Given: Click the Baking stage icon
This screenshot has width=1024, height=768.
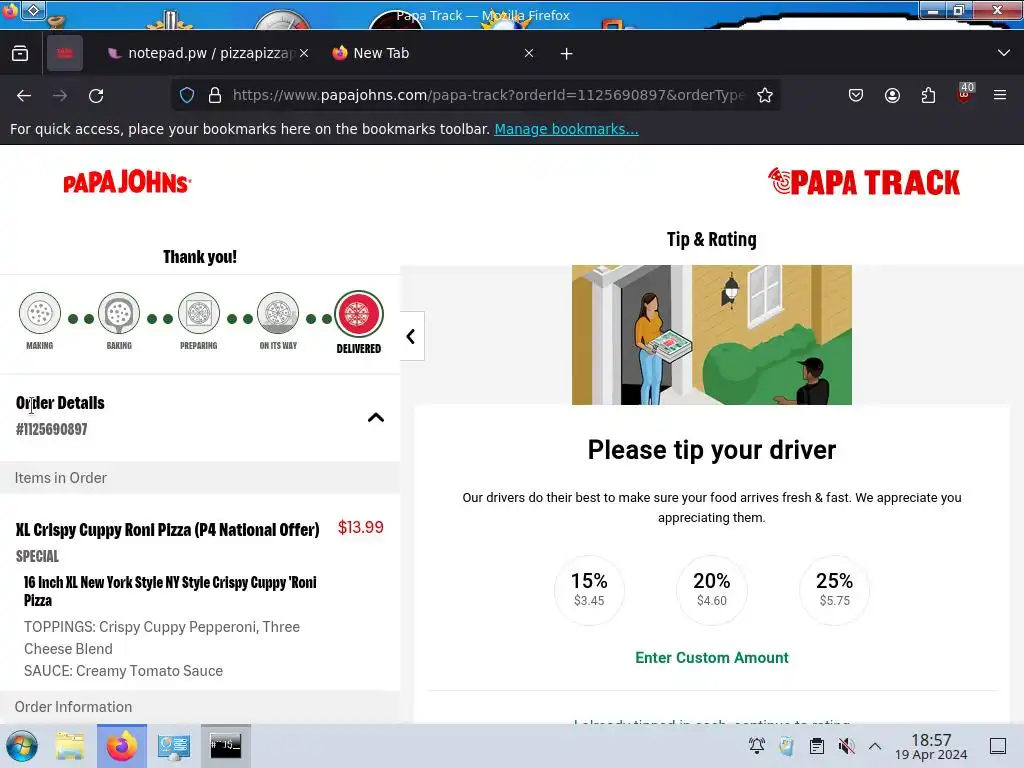Looking at the screenshot, I should tap(119, 313).
